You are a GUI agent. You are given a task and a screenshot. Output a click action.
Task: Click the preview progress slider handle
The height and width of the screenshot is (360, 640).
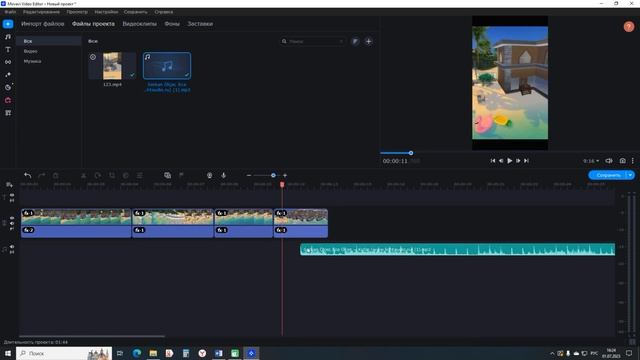point(411,153)
